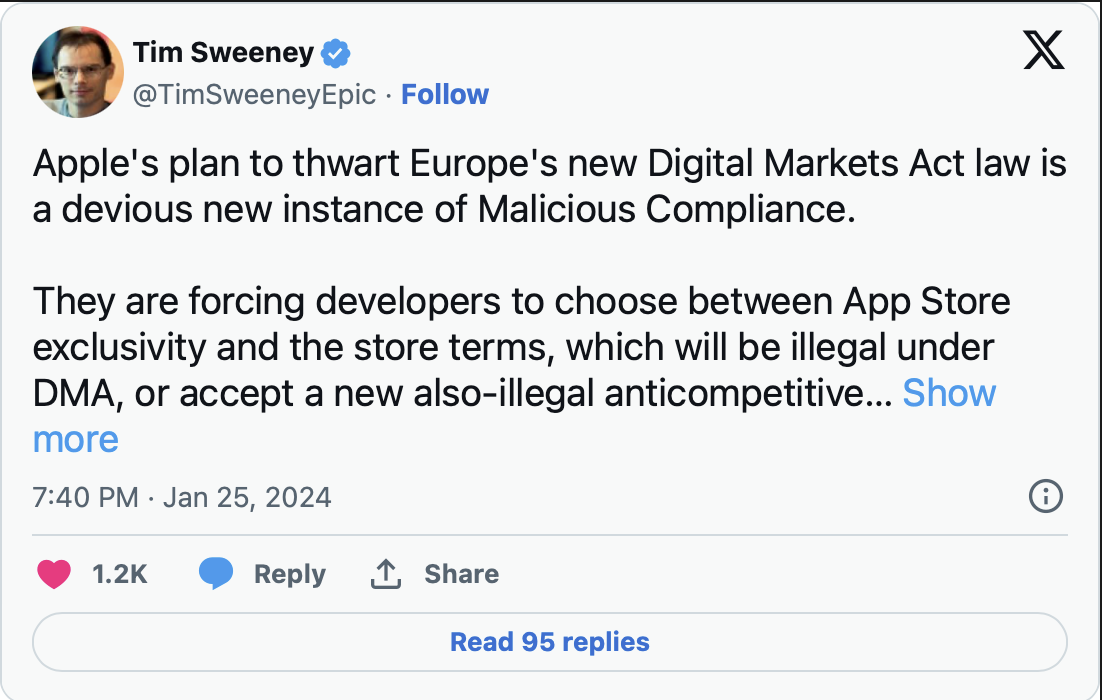The width and height of the screenshot is (1102, 700).
Task: Open the X logo icon
Action: tap(1044, 50)
